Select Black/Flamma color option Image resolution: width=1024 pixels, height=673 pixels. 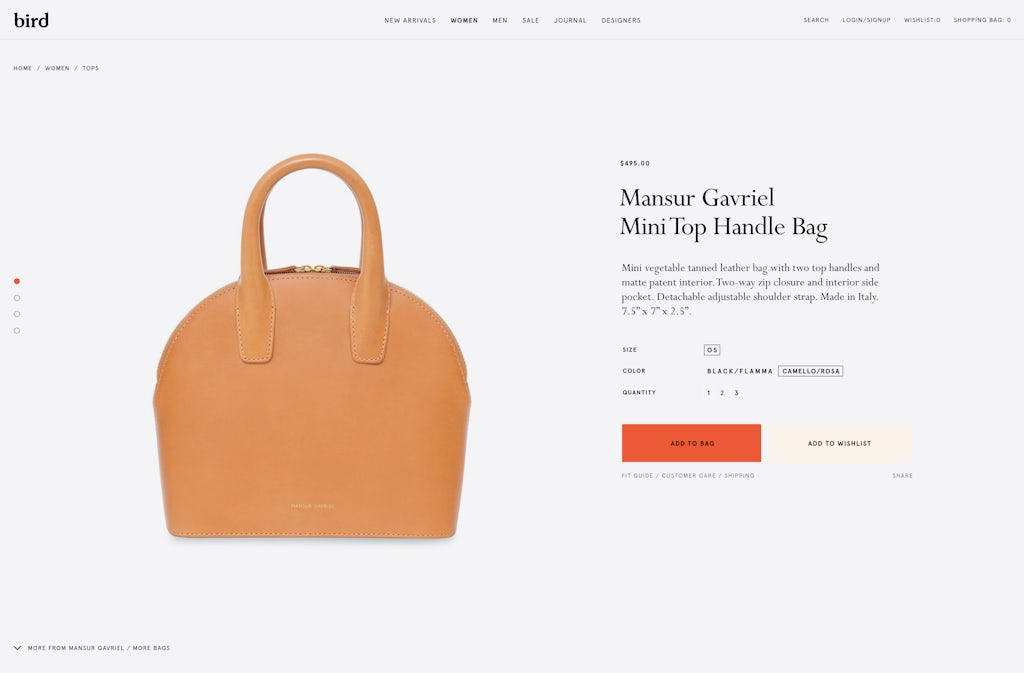point(740,371)
